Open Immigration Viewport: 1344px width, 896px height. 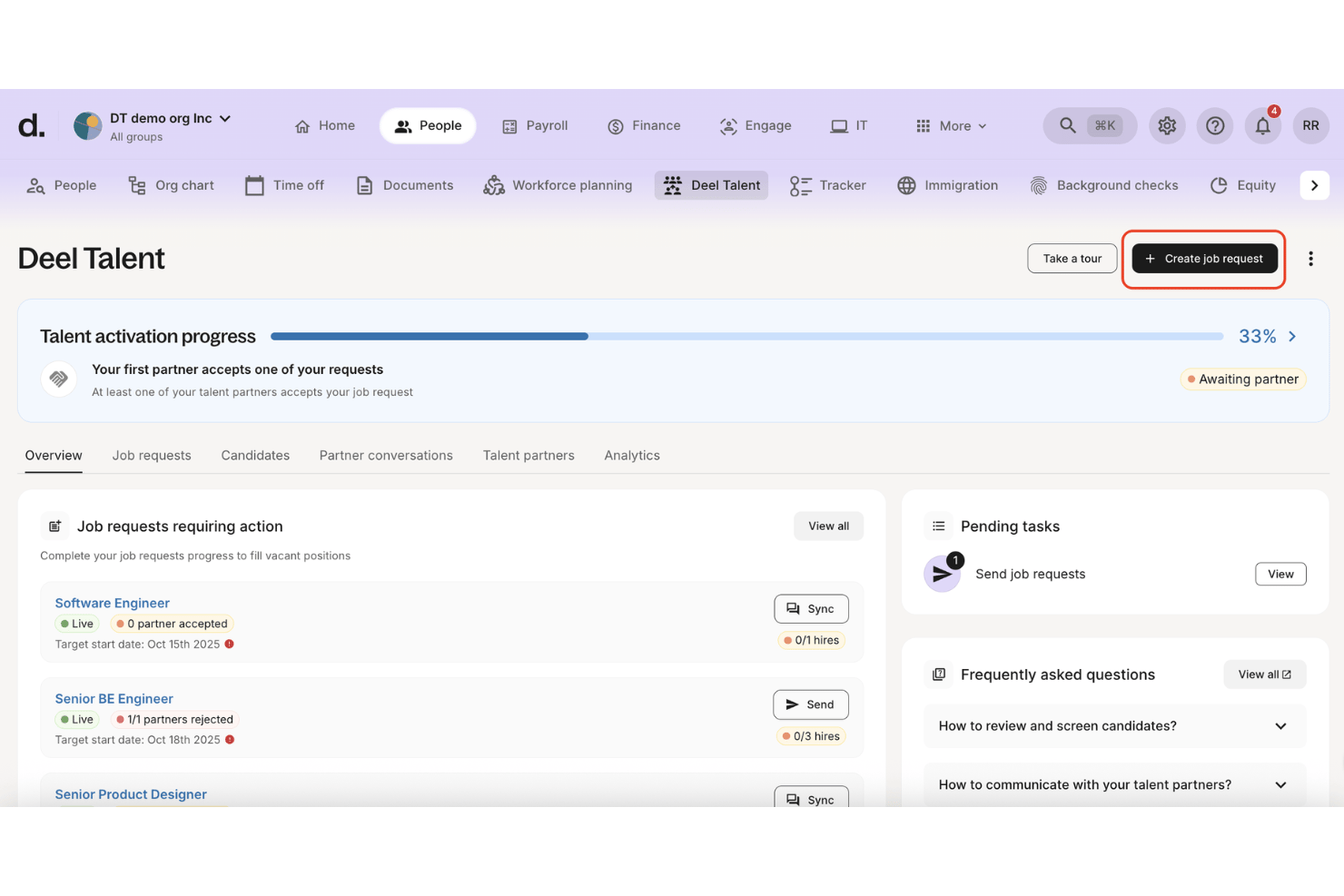point(948,185)
